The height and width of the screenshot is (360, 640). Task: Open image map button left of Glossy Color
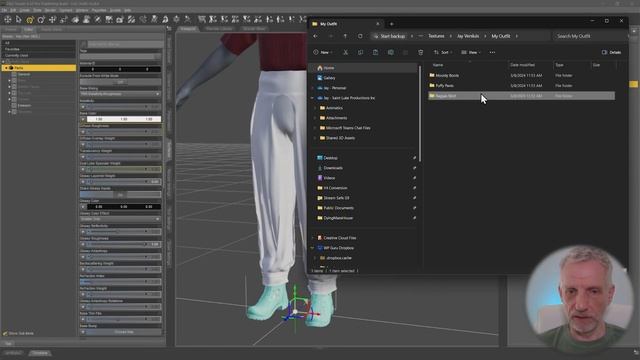83,207
